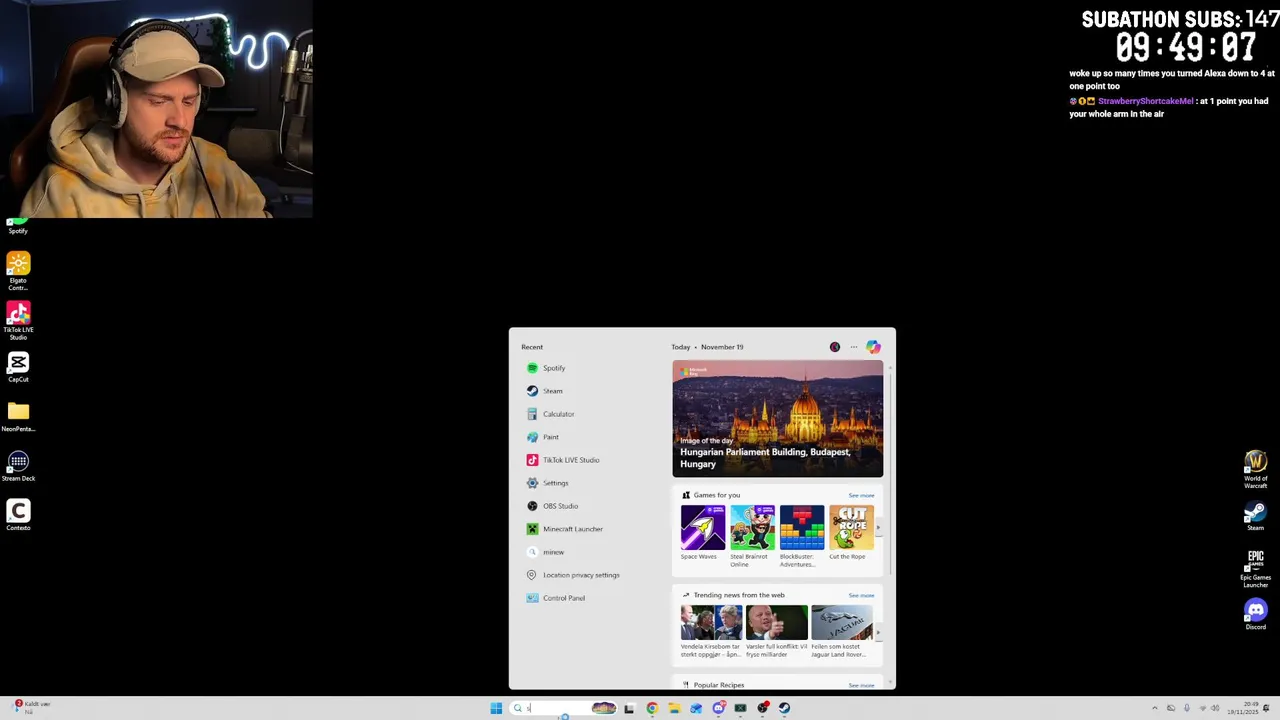
Task: Select World of Warcraft desktop shortcut
Action: pyautogui.click(x=1256, y=469)
